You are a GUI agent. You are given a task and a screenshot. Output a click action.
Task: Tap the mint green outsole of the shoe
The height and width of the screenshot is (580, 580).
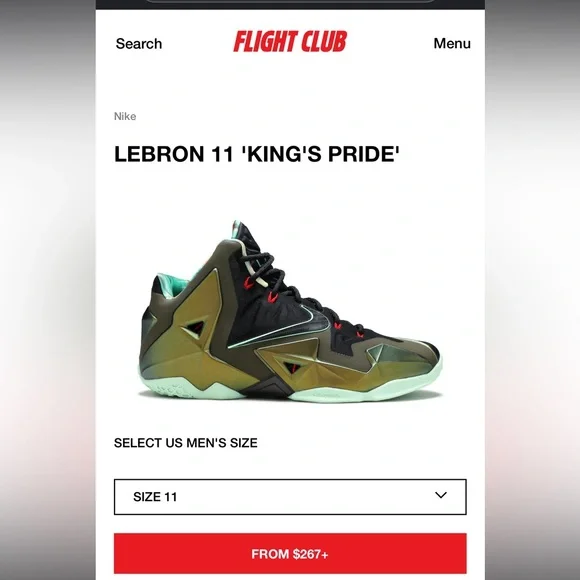point(290,390)
